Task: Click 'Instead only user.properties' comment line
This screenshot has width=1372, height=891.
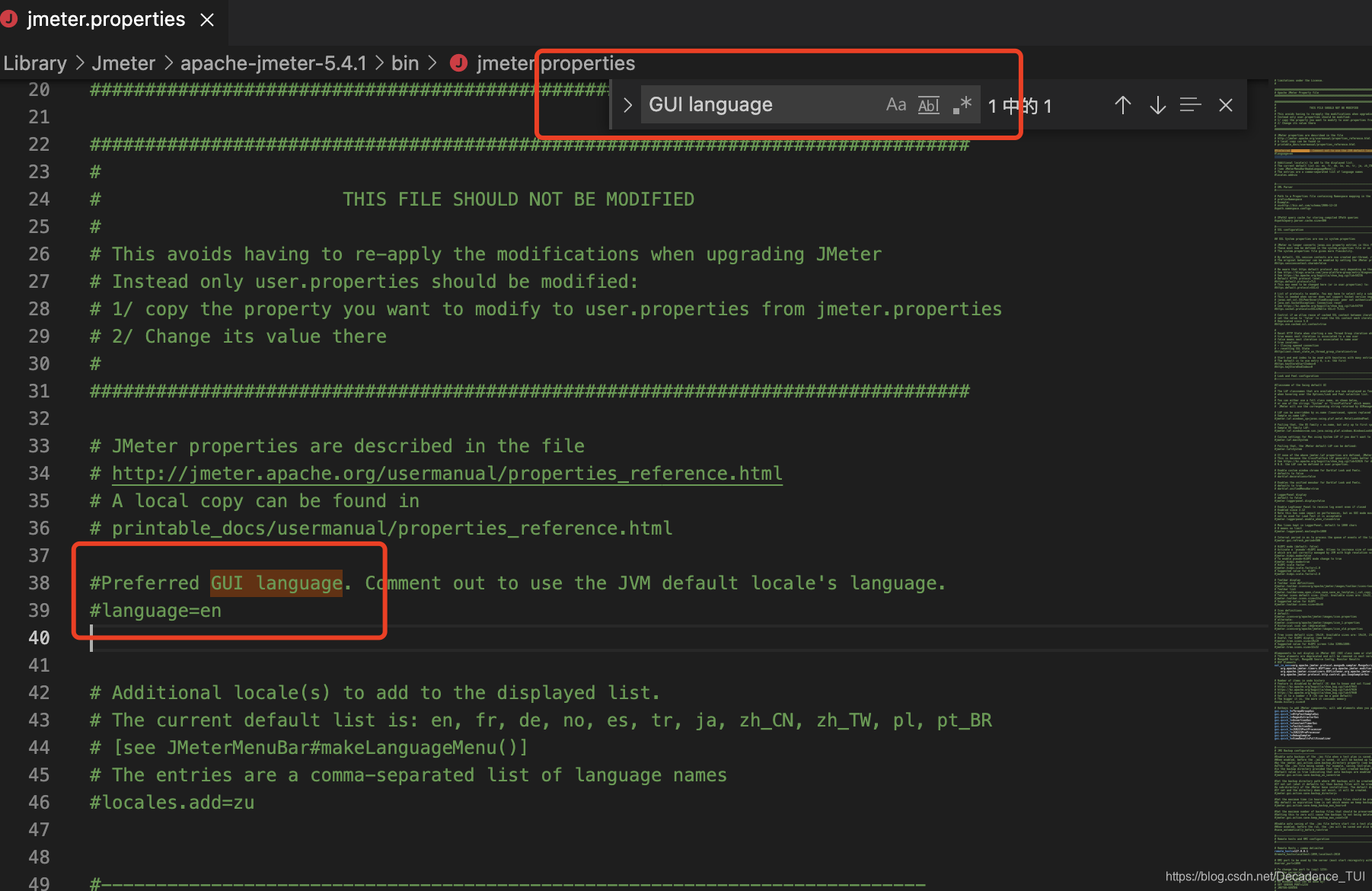Action: [x=364, y=282]
